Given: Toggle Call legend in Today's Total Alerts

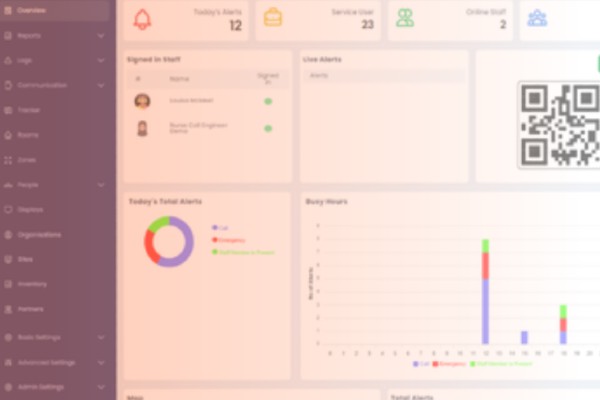Looking at the screenshot, I should click(220, 228).
